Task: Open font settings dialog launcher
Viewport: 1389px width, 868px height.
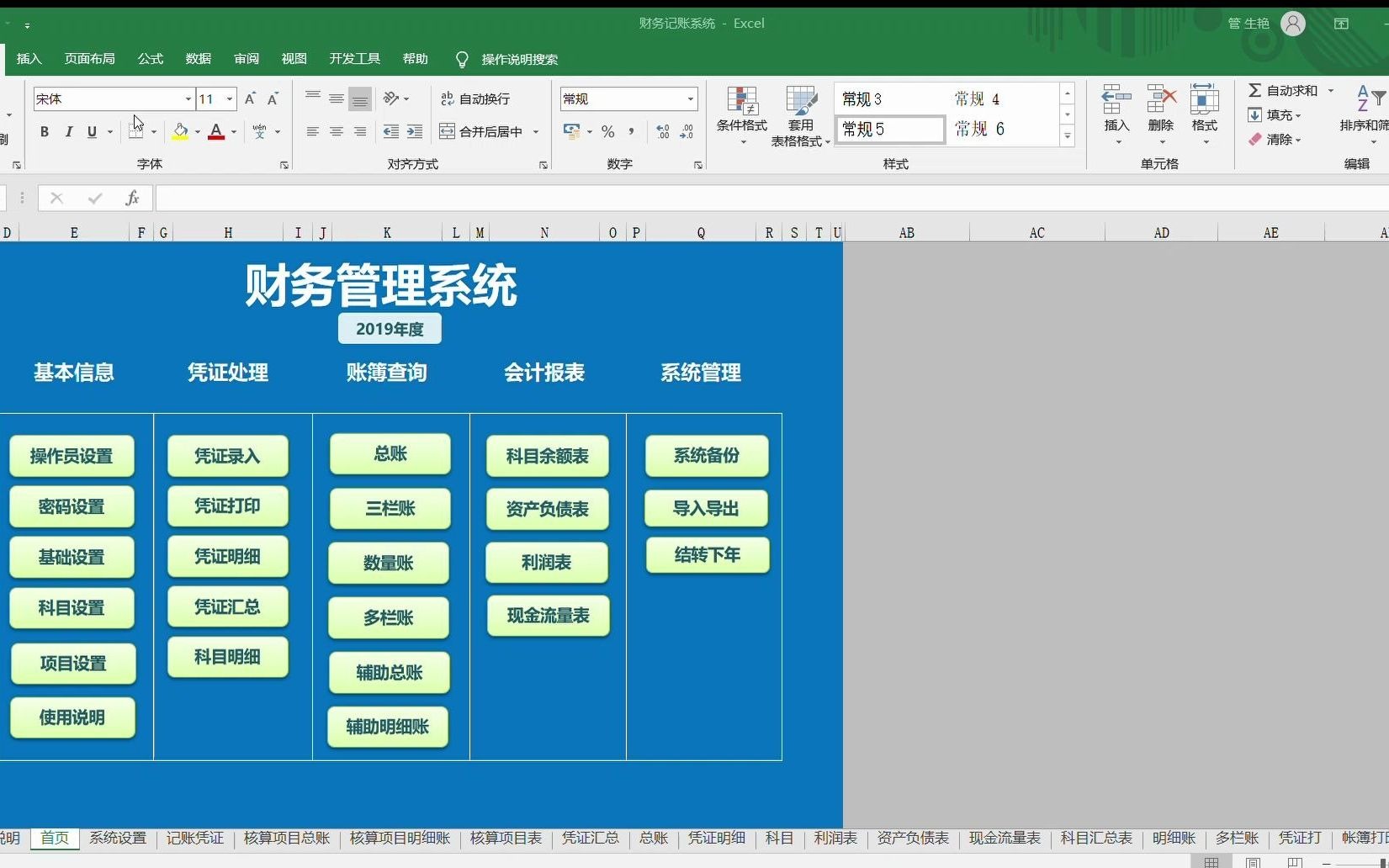Action: [x=284, y=165]
